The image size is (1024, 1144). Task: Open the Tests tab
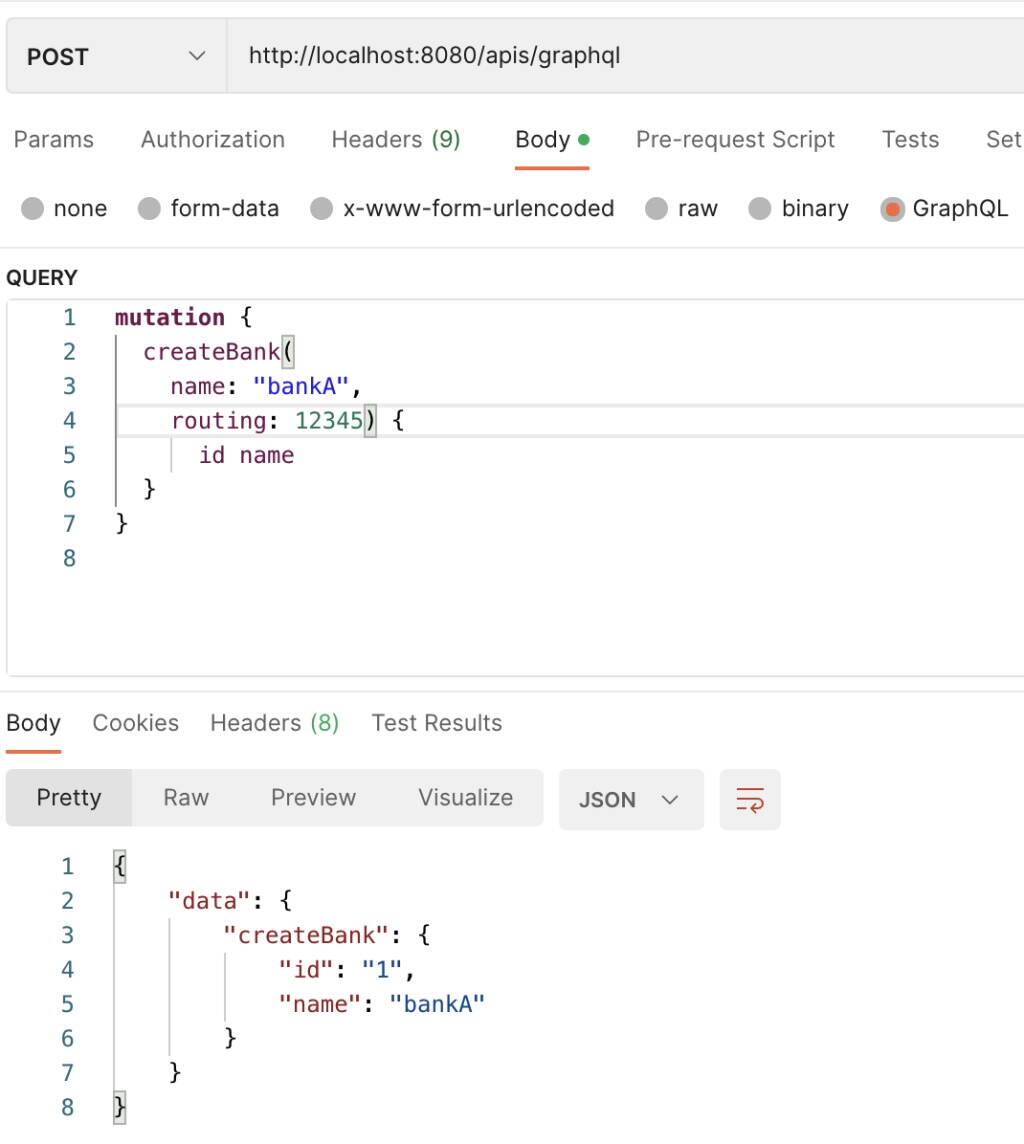tap(909, 139)
